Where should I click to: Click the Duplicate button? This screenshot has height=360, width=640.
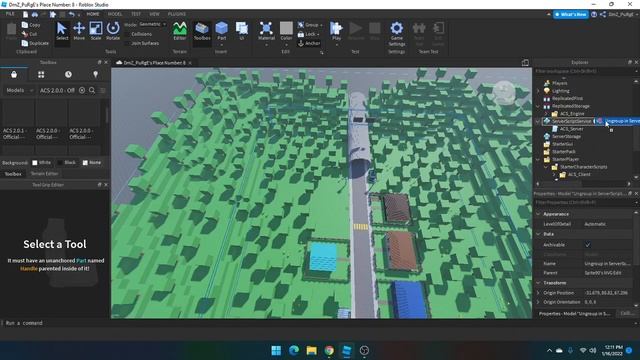coord(35,43)
